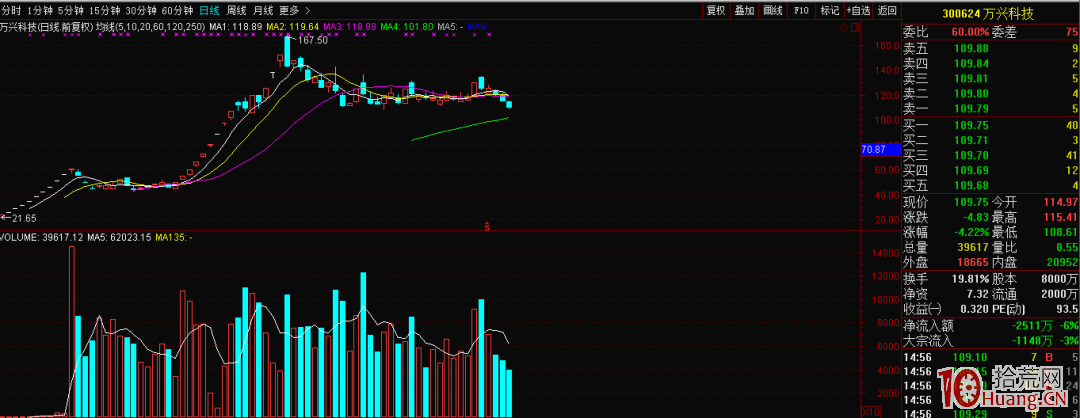Select the 买五 109.68 bid row

click(991, 186)
